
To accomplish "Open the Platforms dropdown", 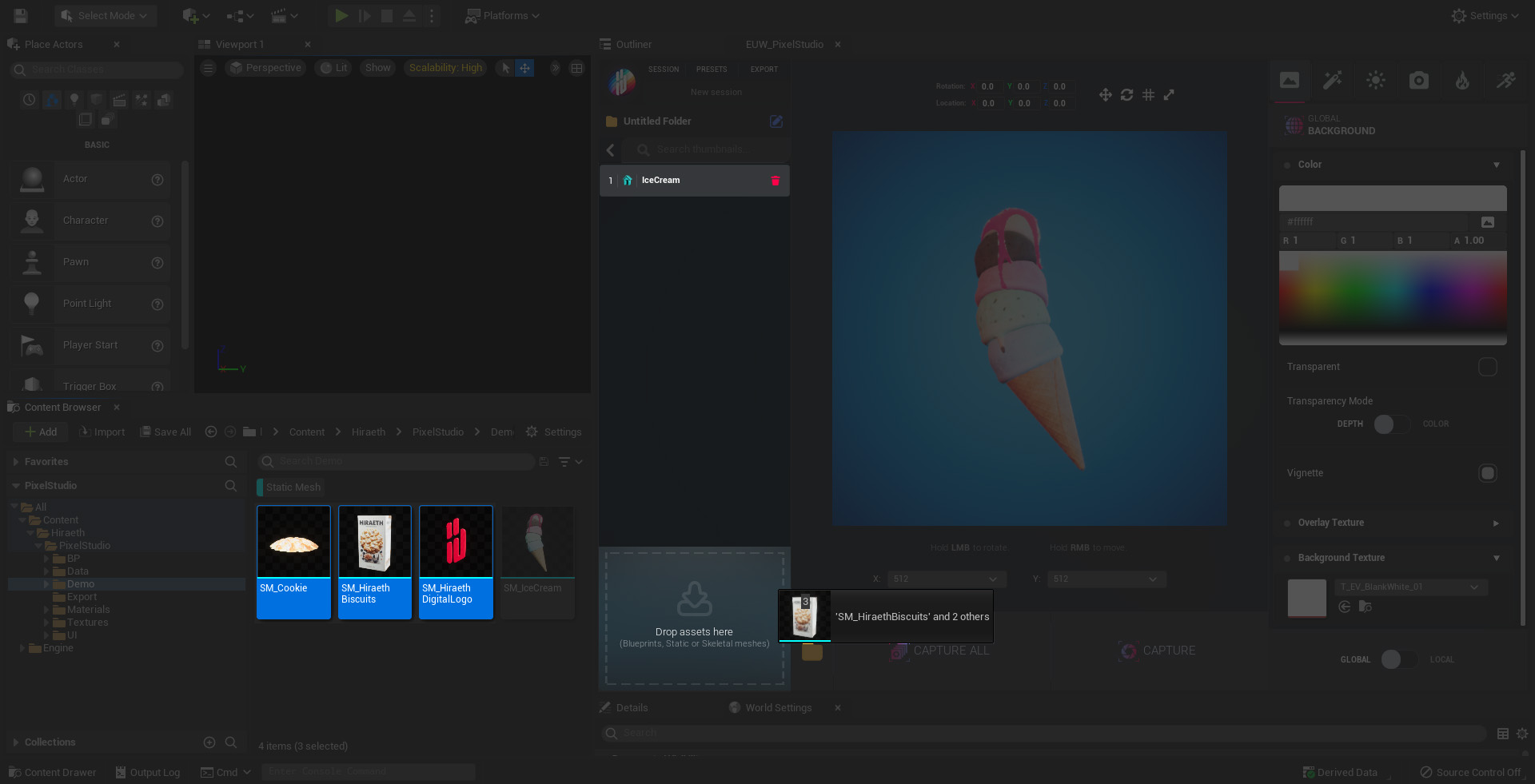I will coord(503,16).
